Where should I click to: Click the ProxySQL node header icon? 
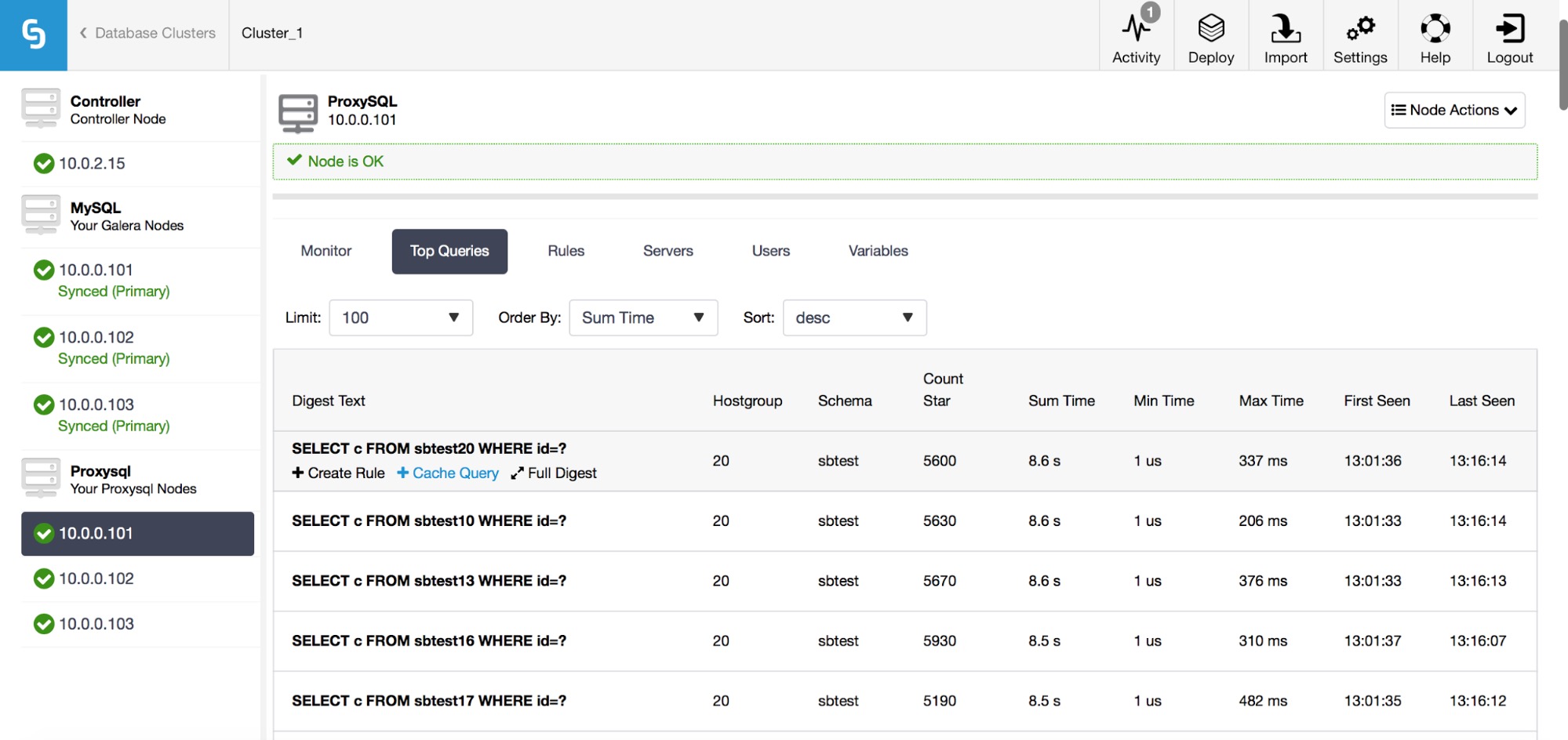click(298, 114)
